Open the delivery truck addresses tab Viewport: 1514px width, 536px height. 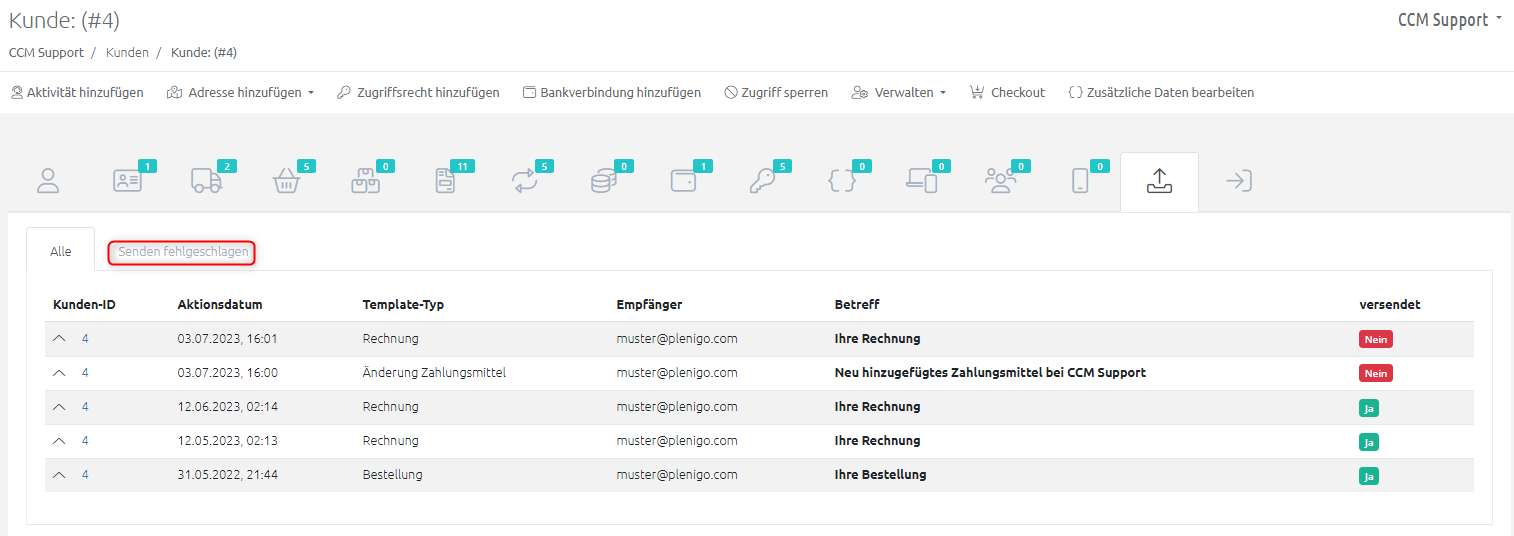pyautogui.click(x=206, y=181)
